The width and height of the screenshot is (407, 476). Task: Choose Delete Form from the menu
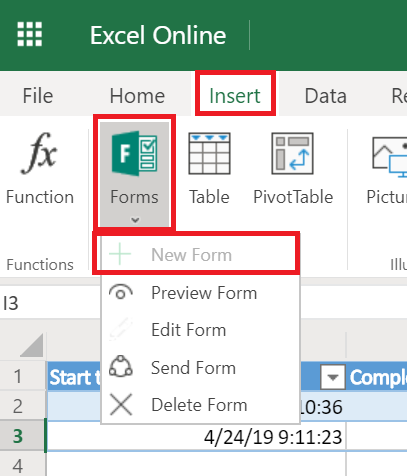pyautogui.click(x=201, y=405)
